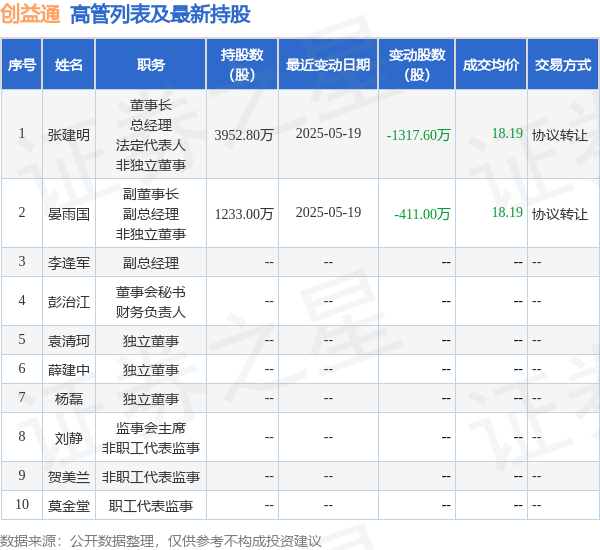600x550 pixels.
Task: Select the 交易方式 column header
Action: [563, 64]
